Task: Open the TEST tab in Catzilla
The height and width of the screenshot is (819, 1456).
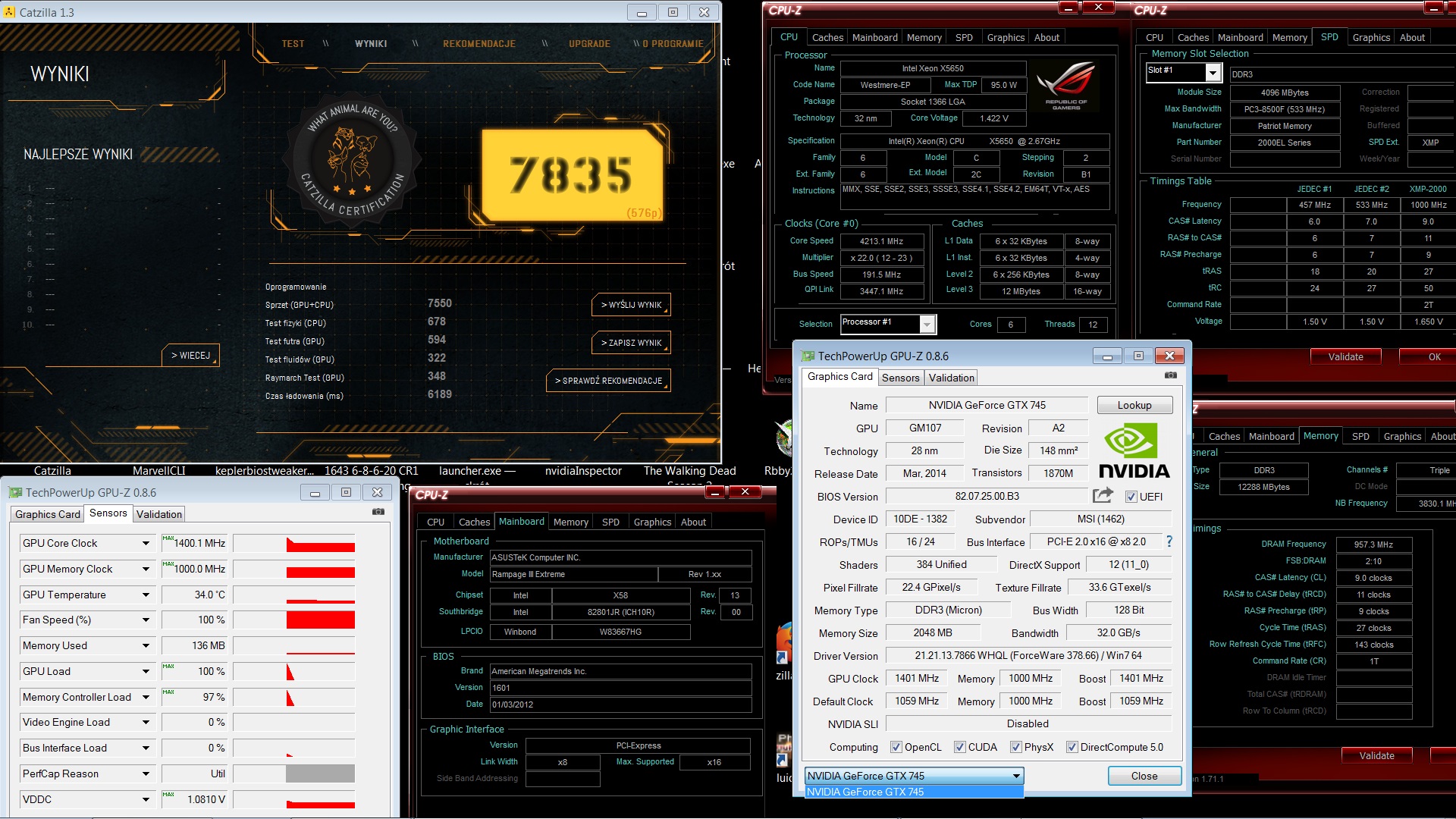Action: pyautogui.click(x=293, y=44)
